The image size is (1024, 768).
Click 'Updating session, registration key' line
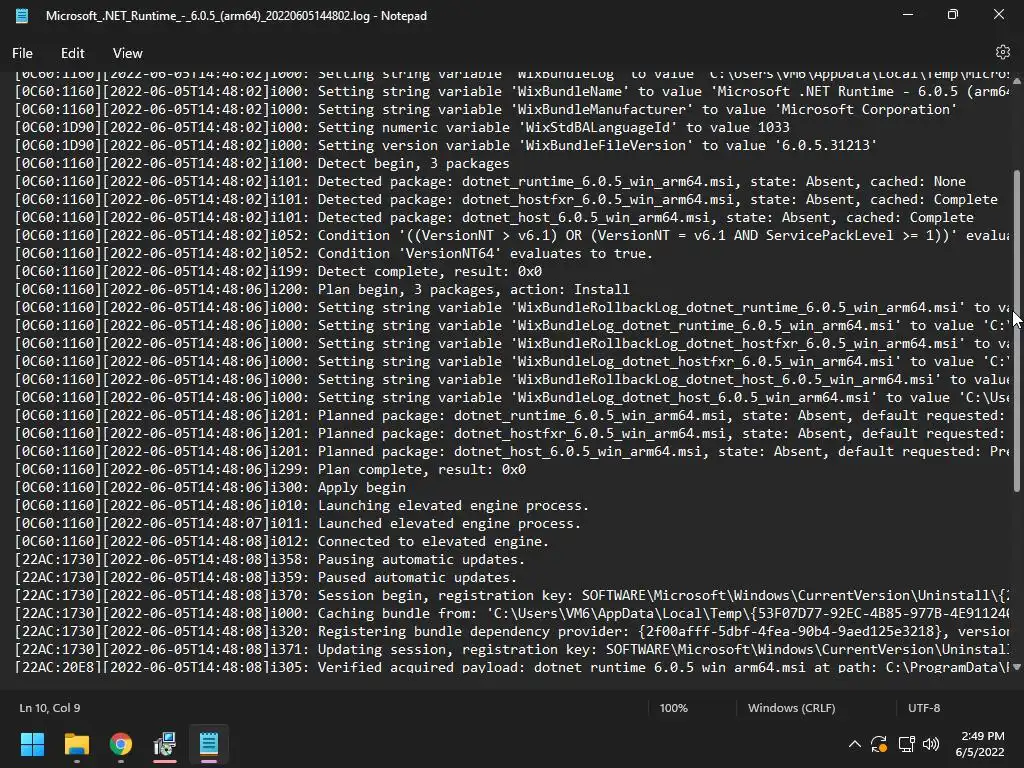point(511,650)
